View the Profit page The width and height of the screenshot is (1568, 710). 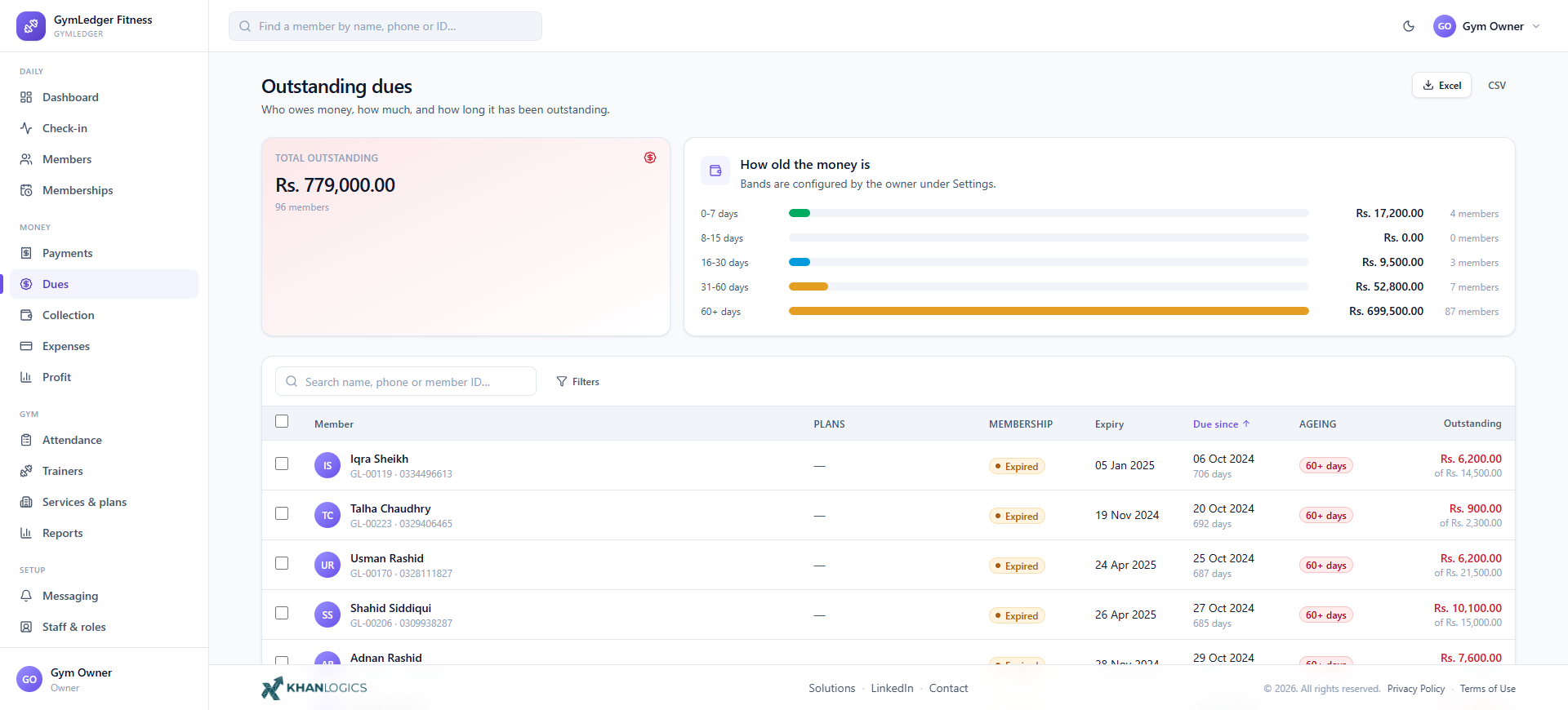click(105, 377)
